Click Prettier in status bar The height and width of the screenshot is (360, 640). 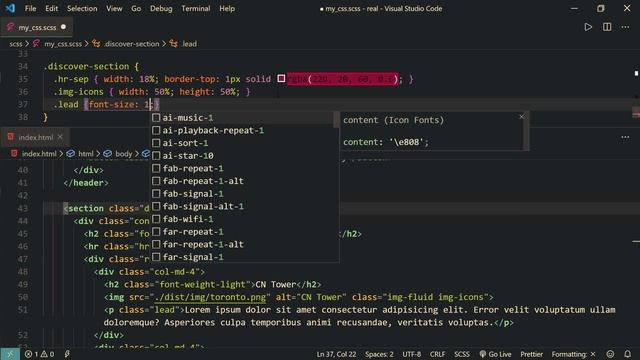tap(531, 354)
